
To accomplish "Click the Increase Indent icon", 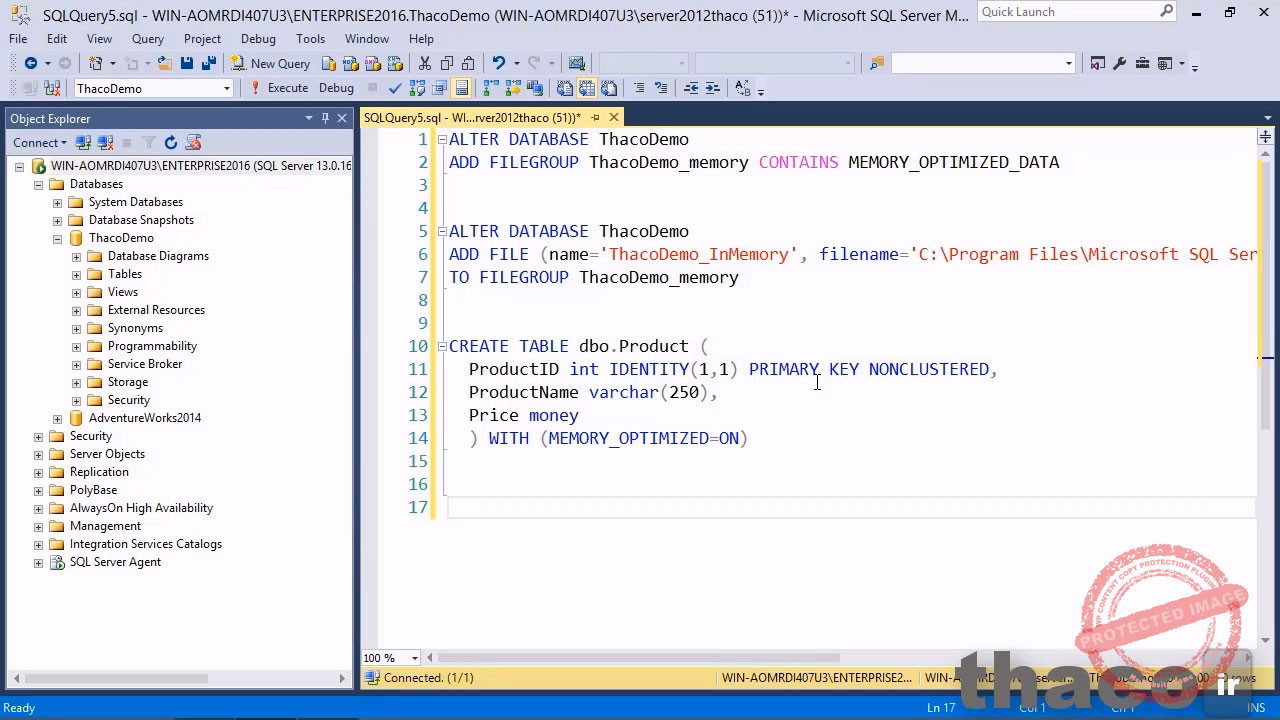I will [x=712, y=88].
